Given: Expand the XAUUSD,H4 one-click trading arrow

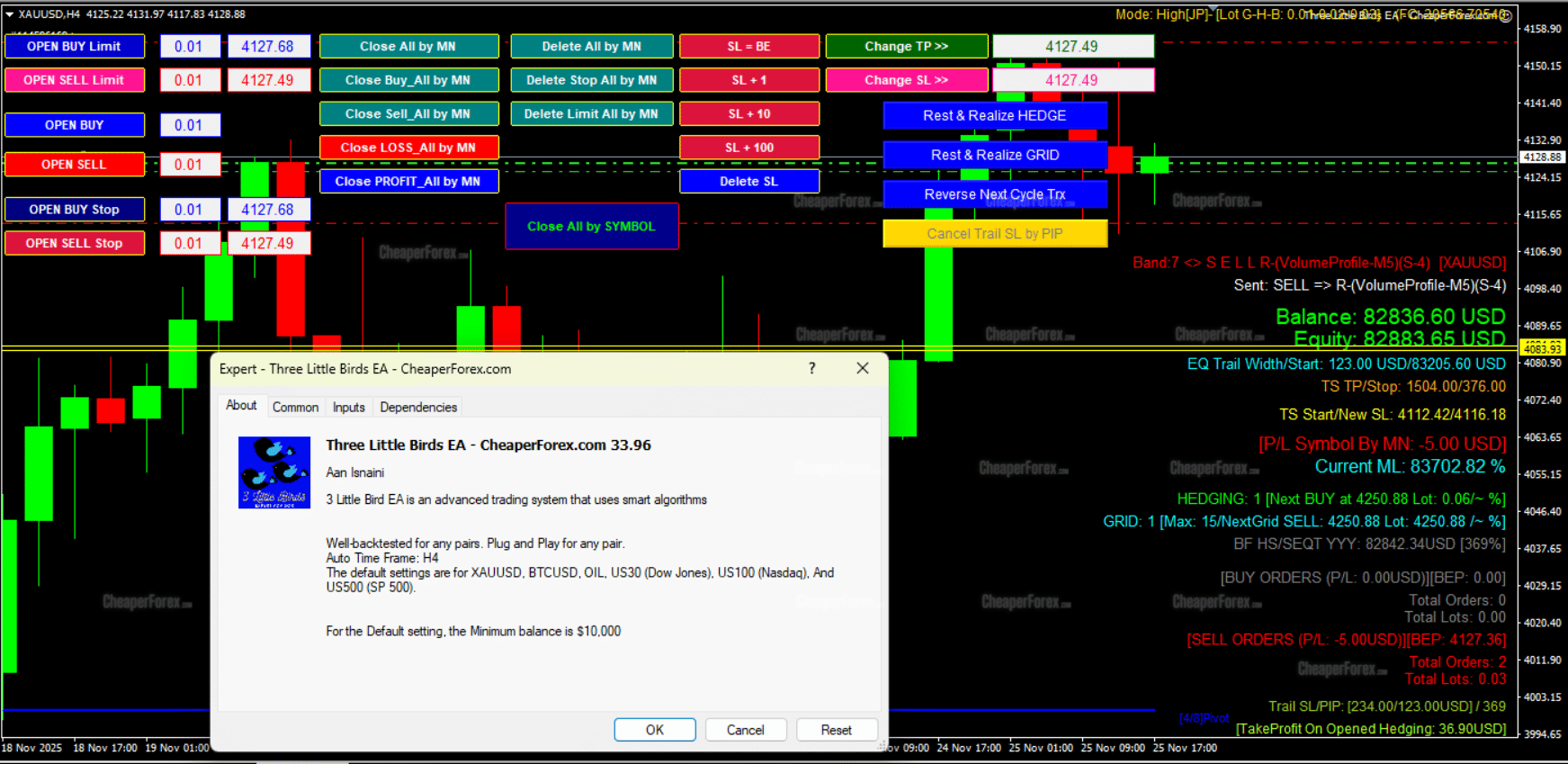Looking at the screenshot, I should click(10, 14).
